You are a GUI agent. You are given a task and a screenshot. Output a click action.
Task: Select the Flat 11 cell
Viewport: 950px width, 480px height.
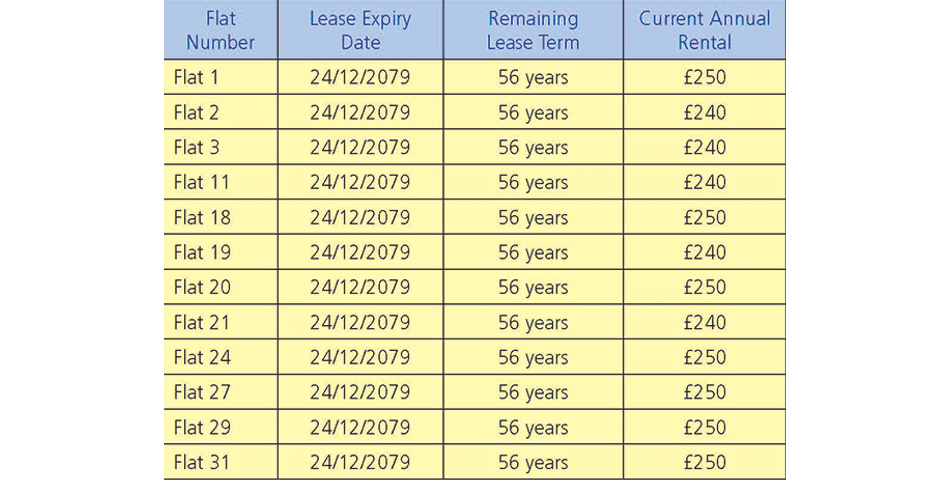point(221,182)
